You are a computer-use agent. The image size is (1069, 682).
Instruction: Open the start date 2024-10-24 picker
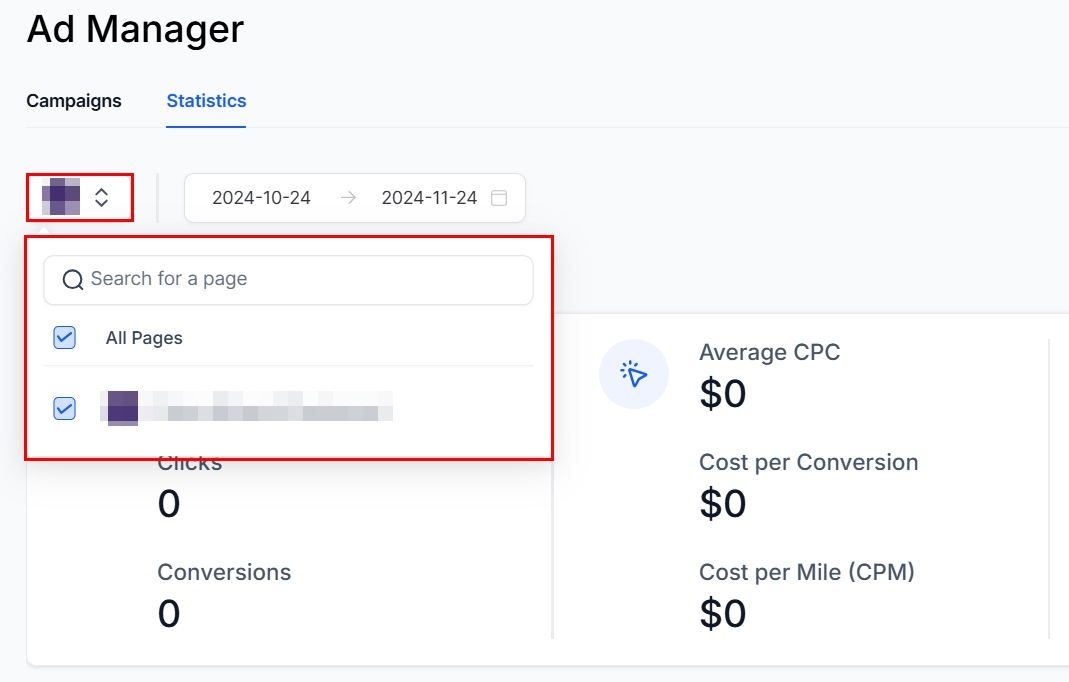pos(261,198)
